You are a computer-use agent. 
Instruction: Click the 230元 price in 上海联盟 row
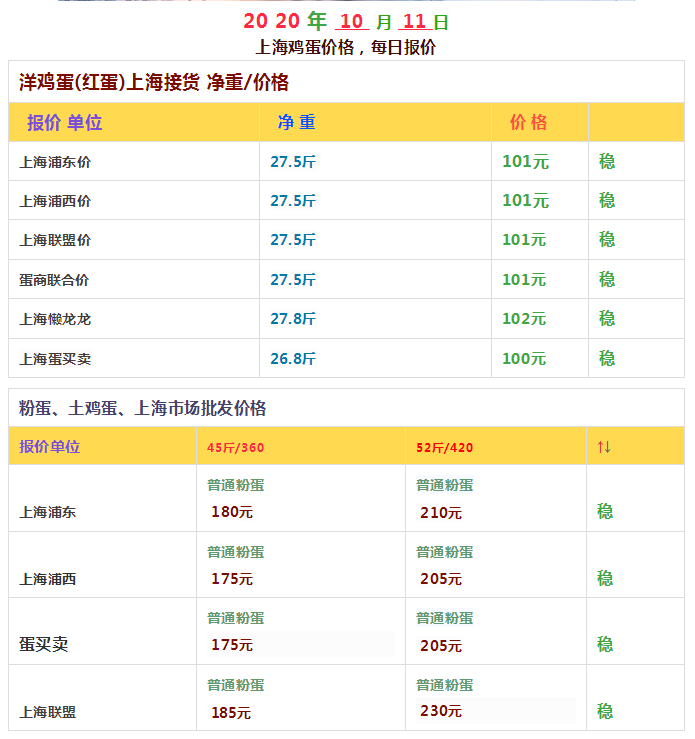pyautogui.click(x=441, y=711)
